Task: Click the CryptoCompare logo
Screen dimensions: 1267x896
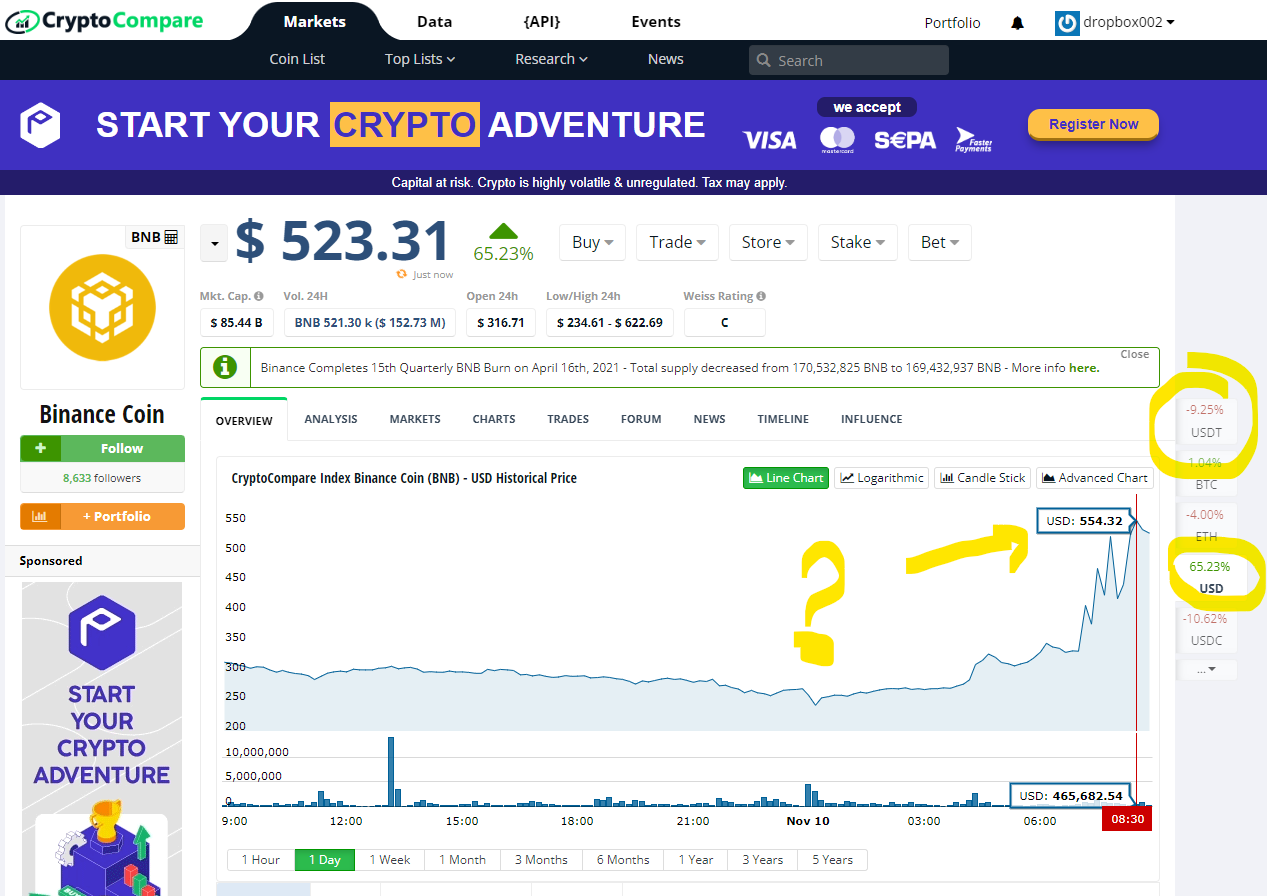Action: [103, 20]
